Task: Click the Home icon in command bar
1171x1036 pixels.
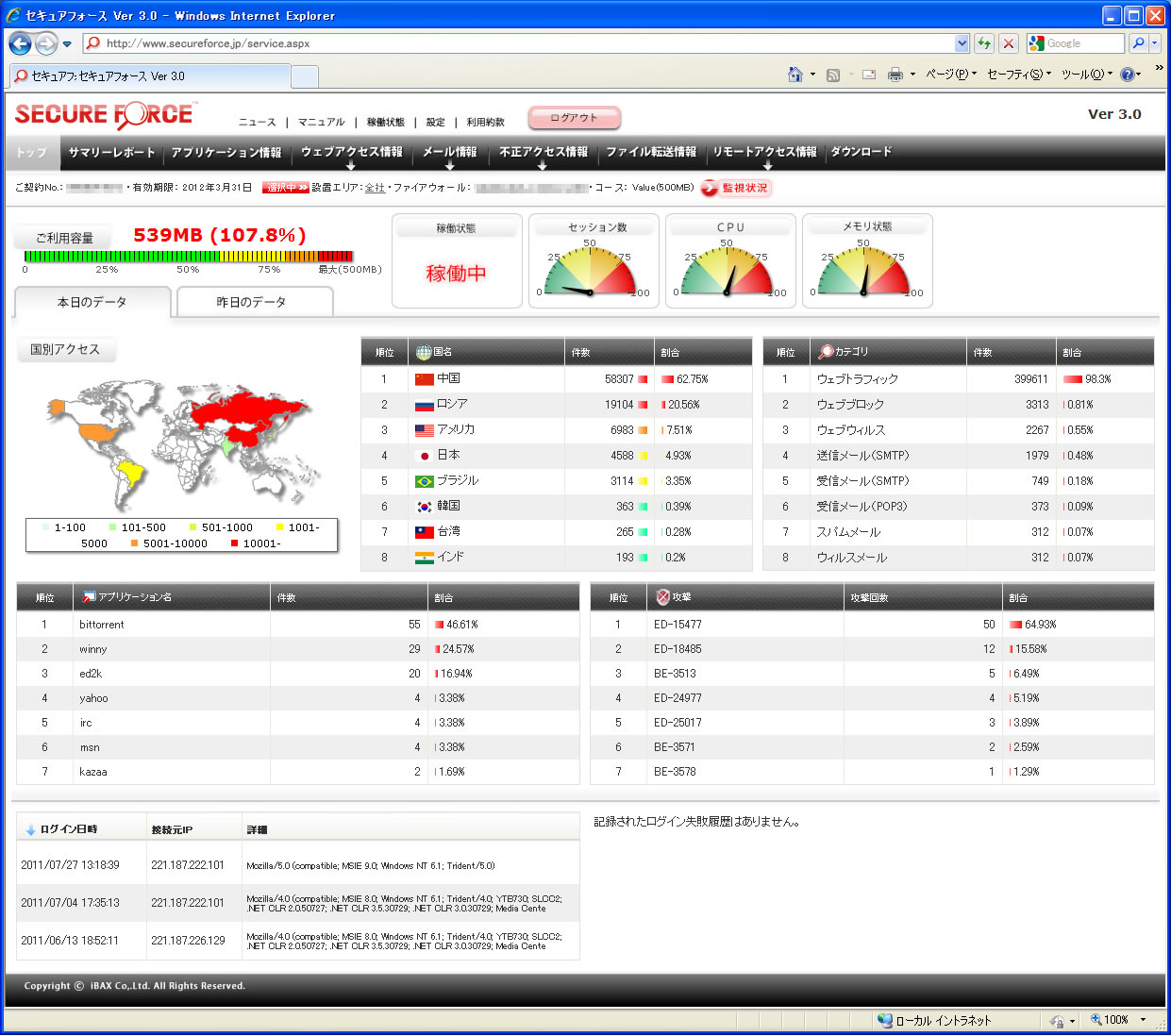Action: [x=795, y=75]
